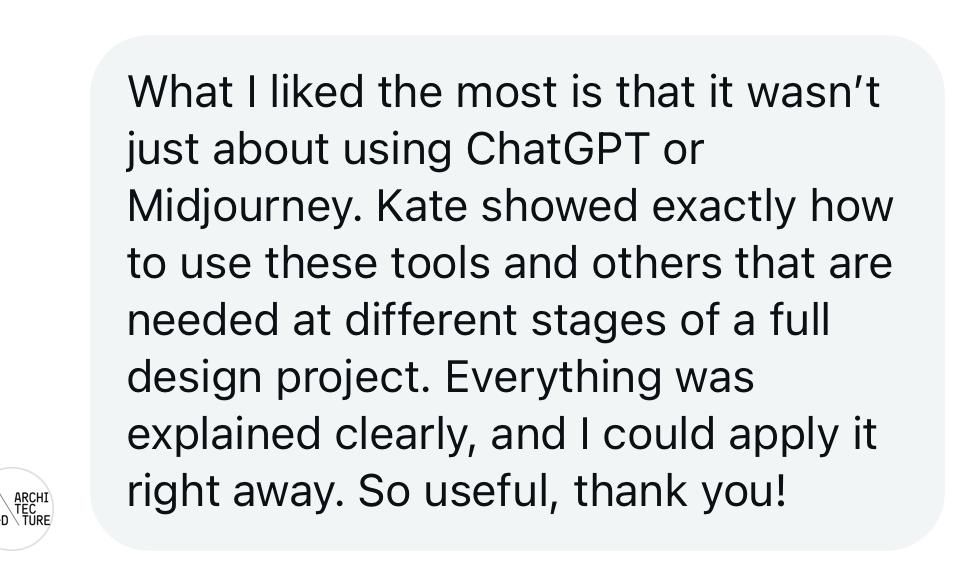Click the phrase 'these tools' in message

coord(378,263)
